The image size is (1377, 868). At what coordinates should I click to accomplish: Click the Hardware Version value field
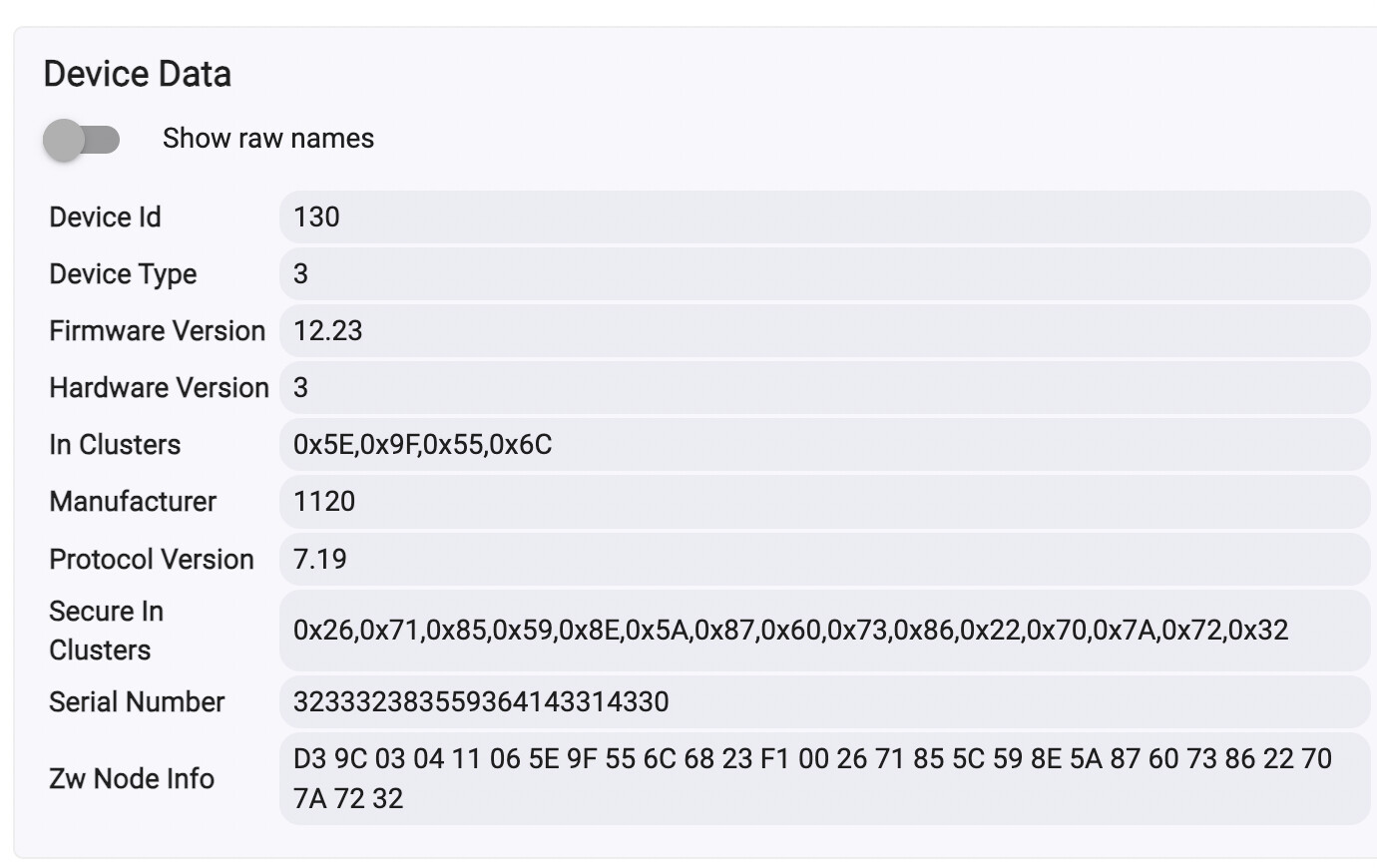tap(824, 387)
